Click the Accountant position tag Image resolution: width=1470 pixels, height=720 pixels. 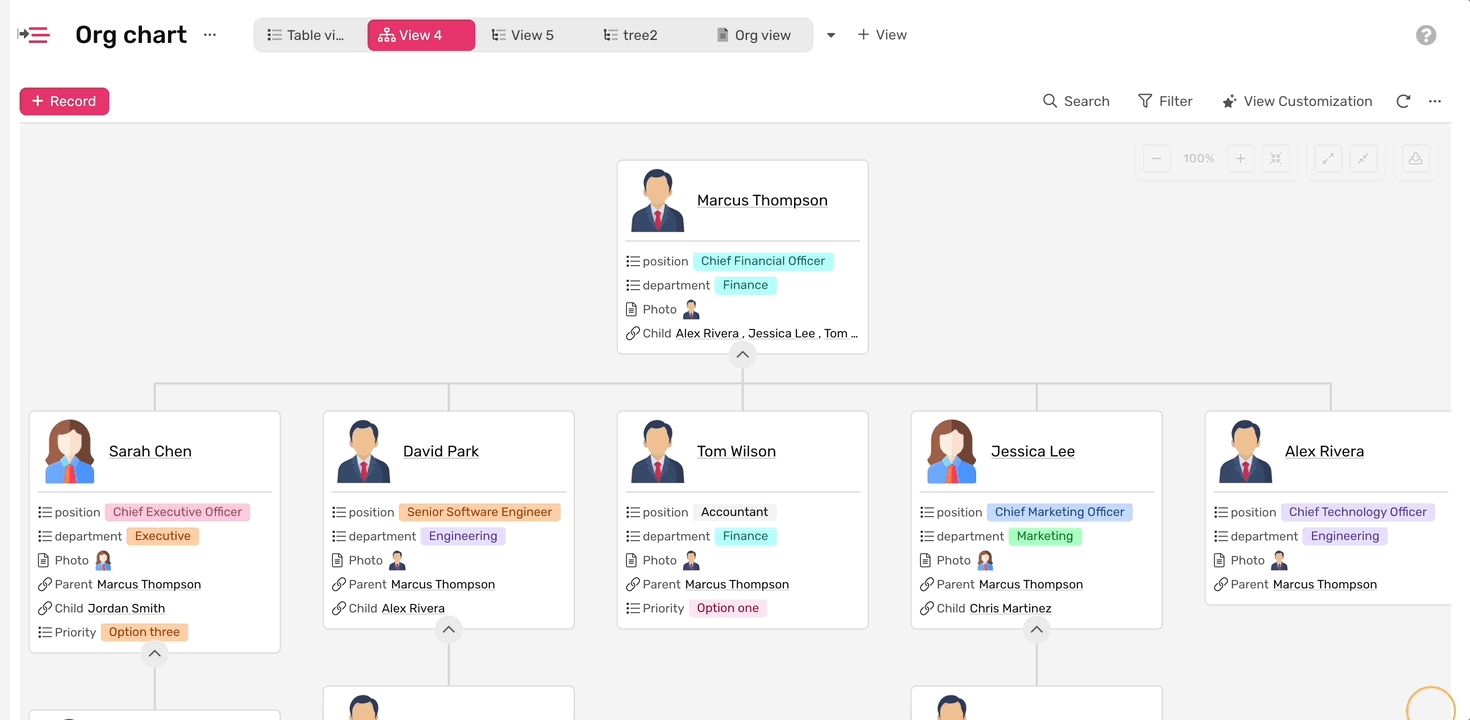pos(734,512)
